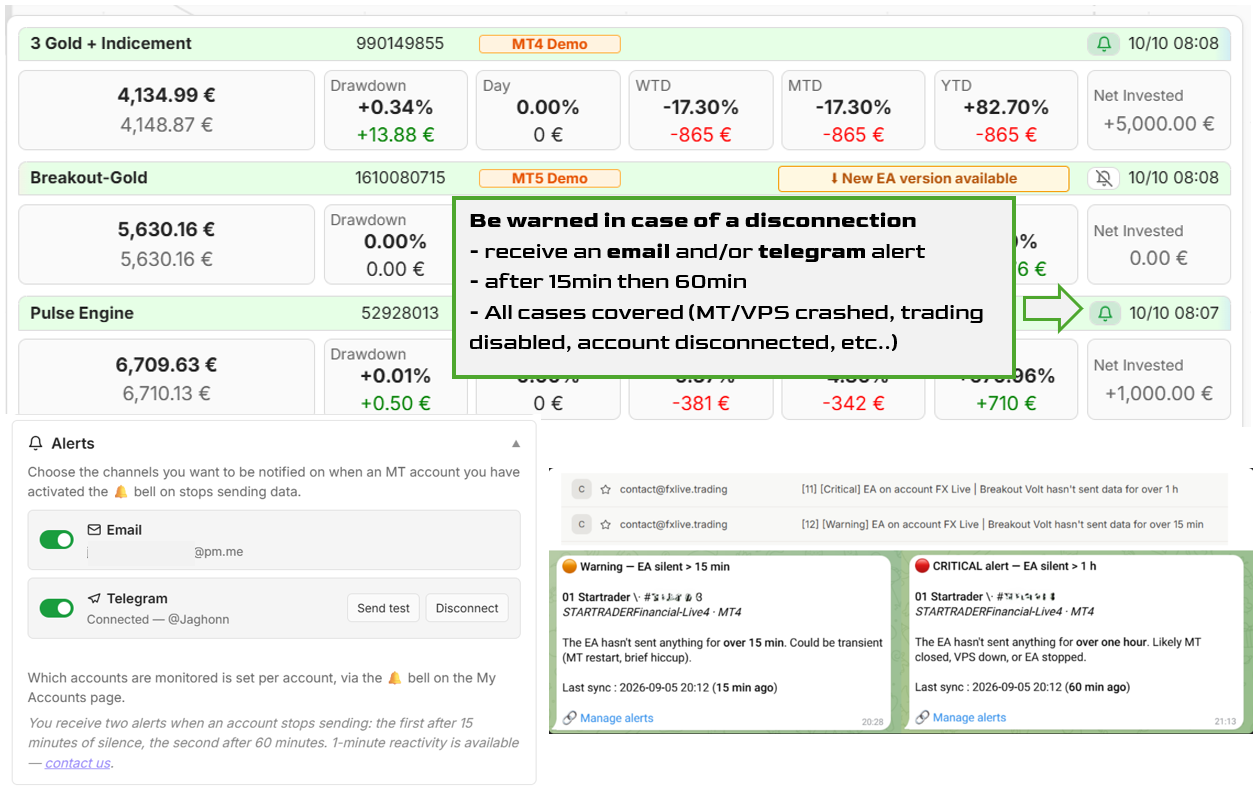Select account number 990149855

coord(400,44)
